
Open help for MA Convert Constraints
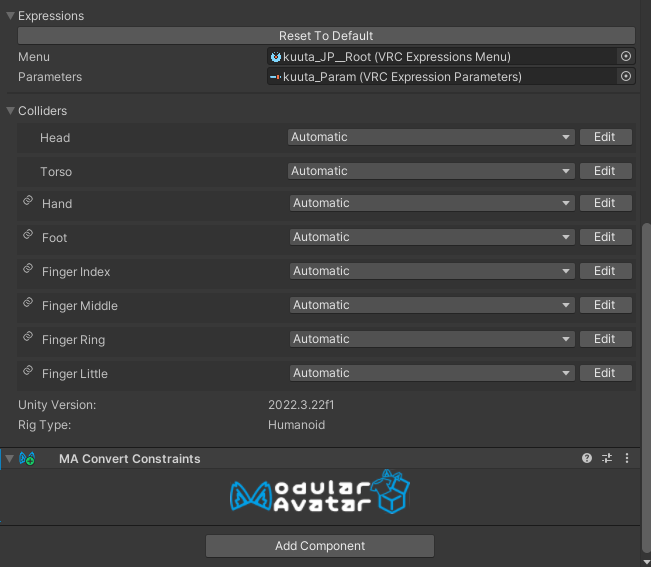pos(587,458)
